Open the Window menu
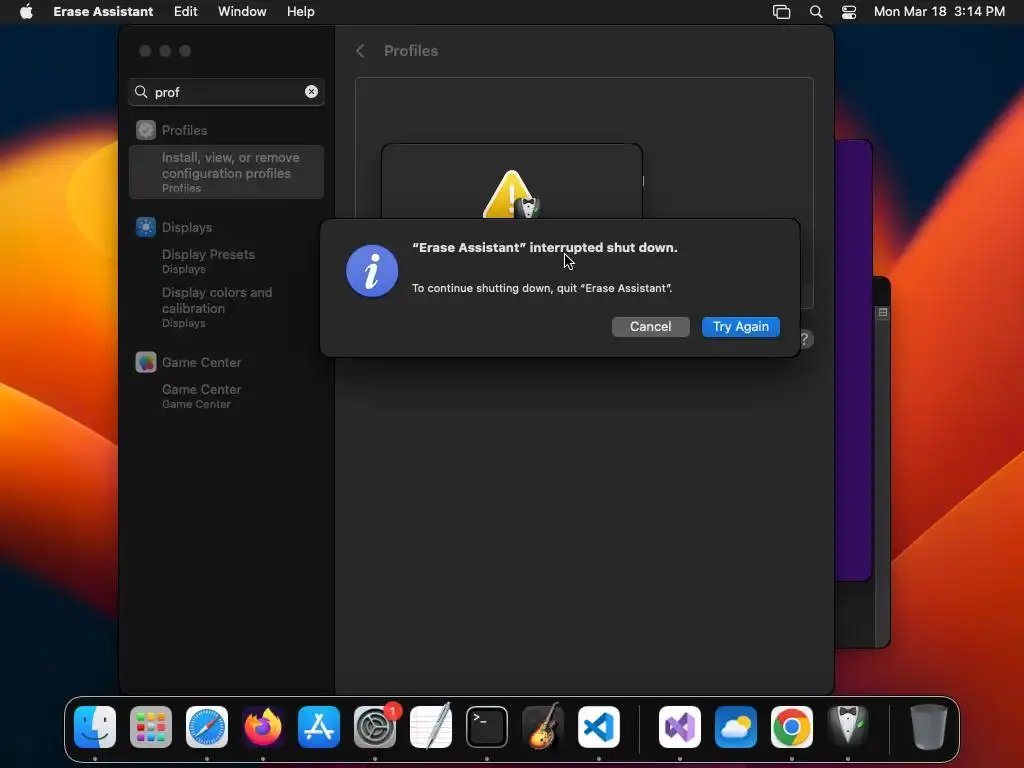The height and width of the screenshot is (768, 1024). [242, 12]
